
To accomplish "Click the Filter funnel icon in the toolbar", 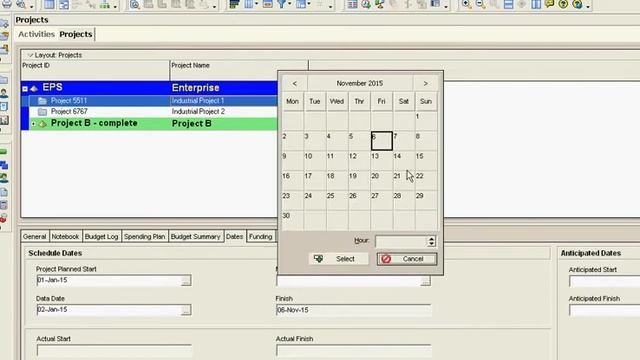I will pos(281,4).
